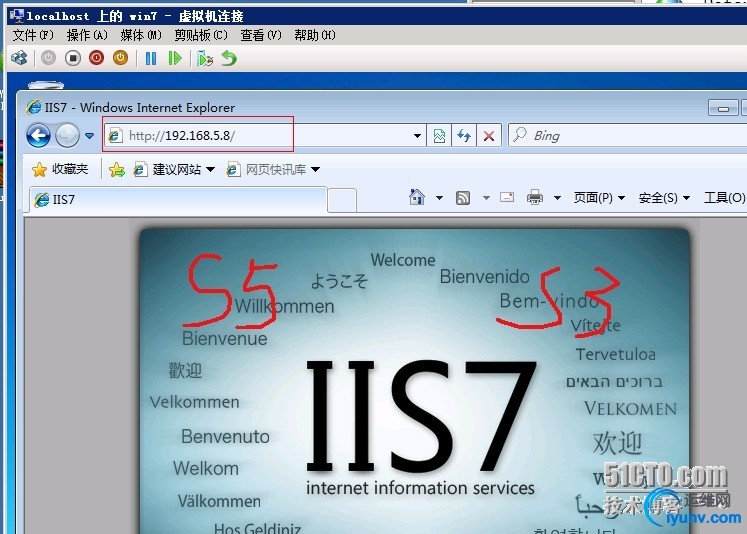The image size is (747, 534).
Task: Click the Compatibility View icon
Action: pyautogui.click(x=439, y=136)
